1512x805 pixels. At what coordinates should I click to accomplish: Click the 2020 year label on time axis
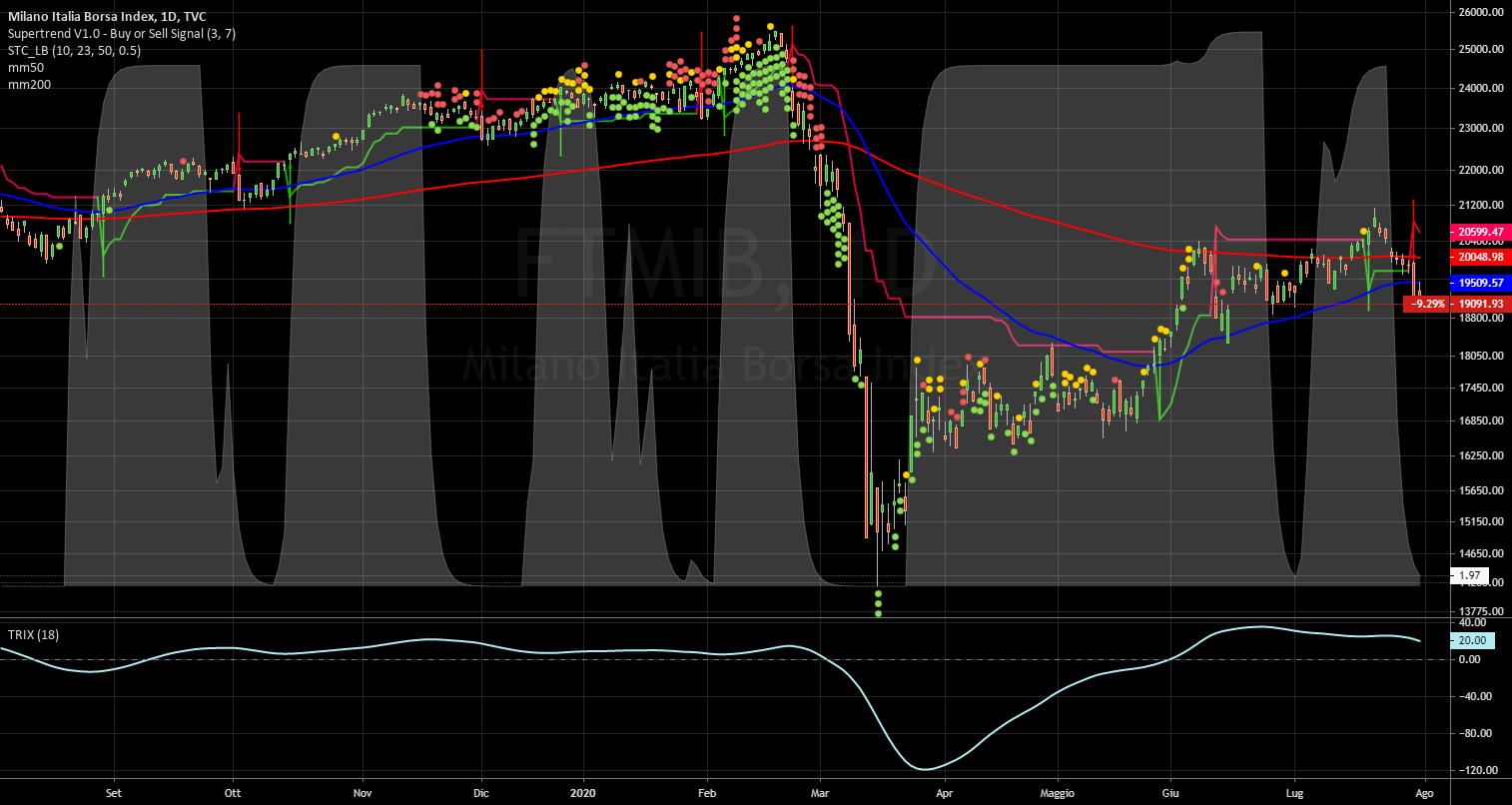click(x=582, y=792)
